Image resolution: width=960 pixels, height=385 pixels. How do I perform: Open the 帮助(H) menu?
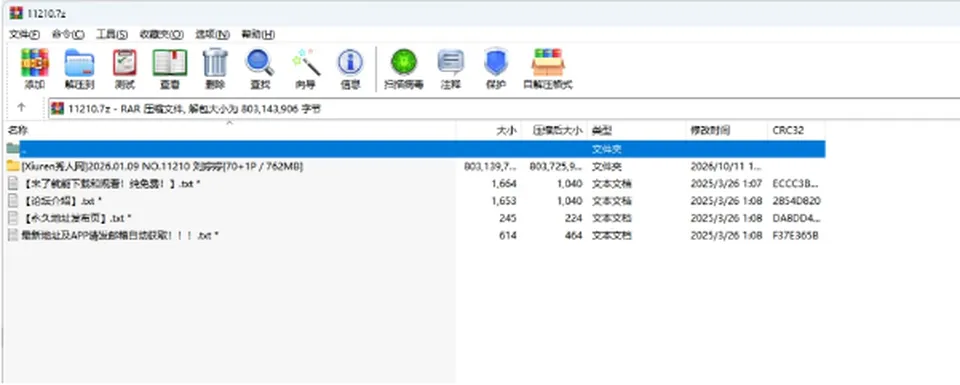(x=258, y=34)
